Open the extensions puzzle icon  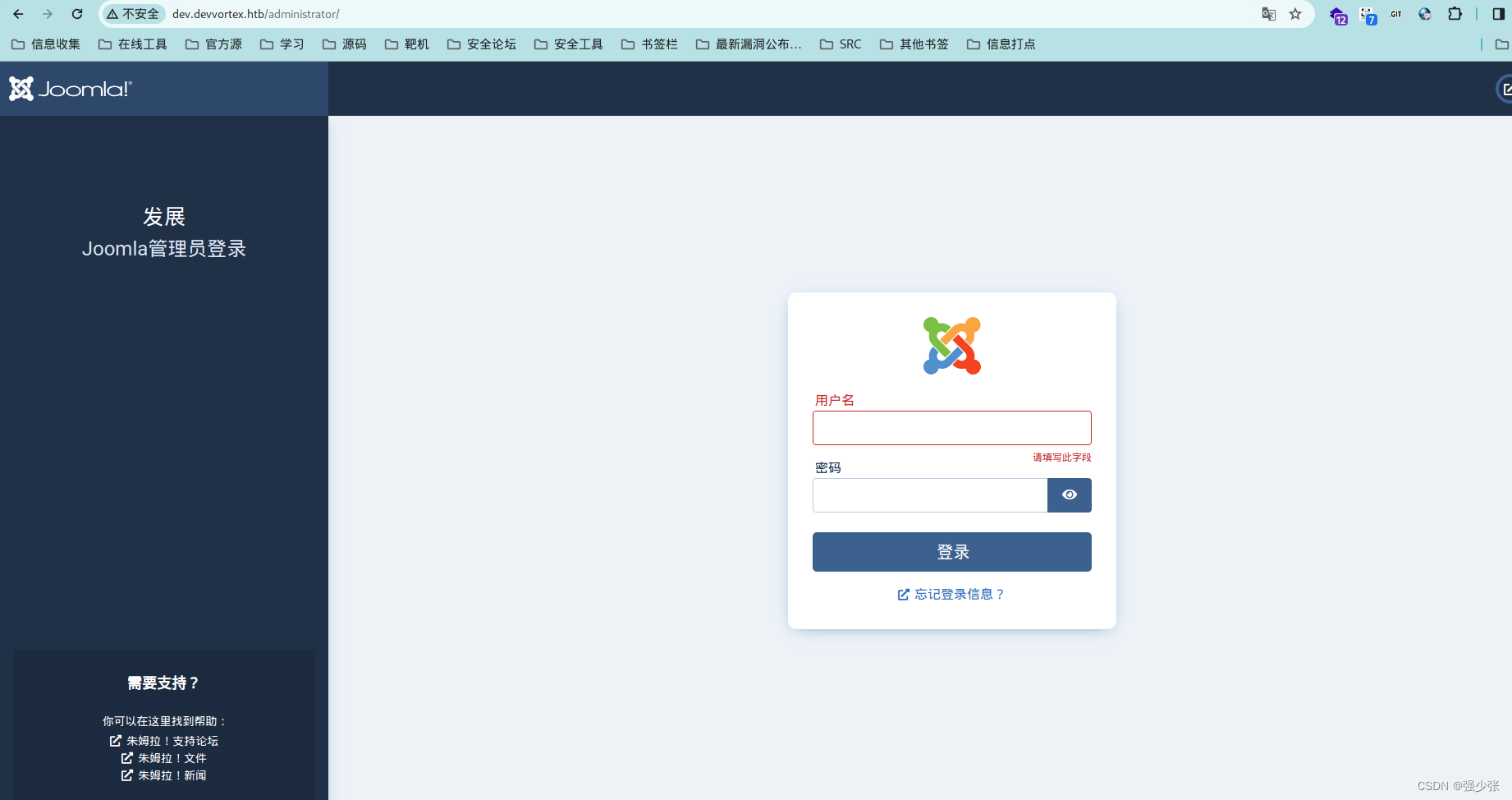1455,14
